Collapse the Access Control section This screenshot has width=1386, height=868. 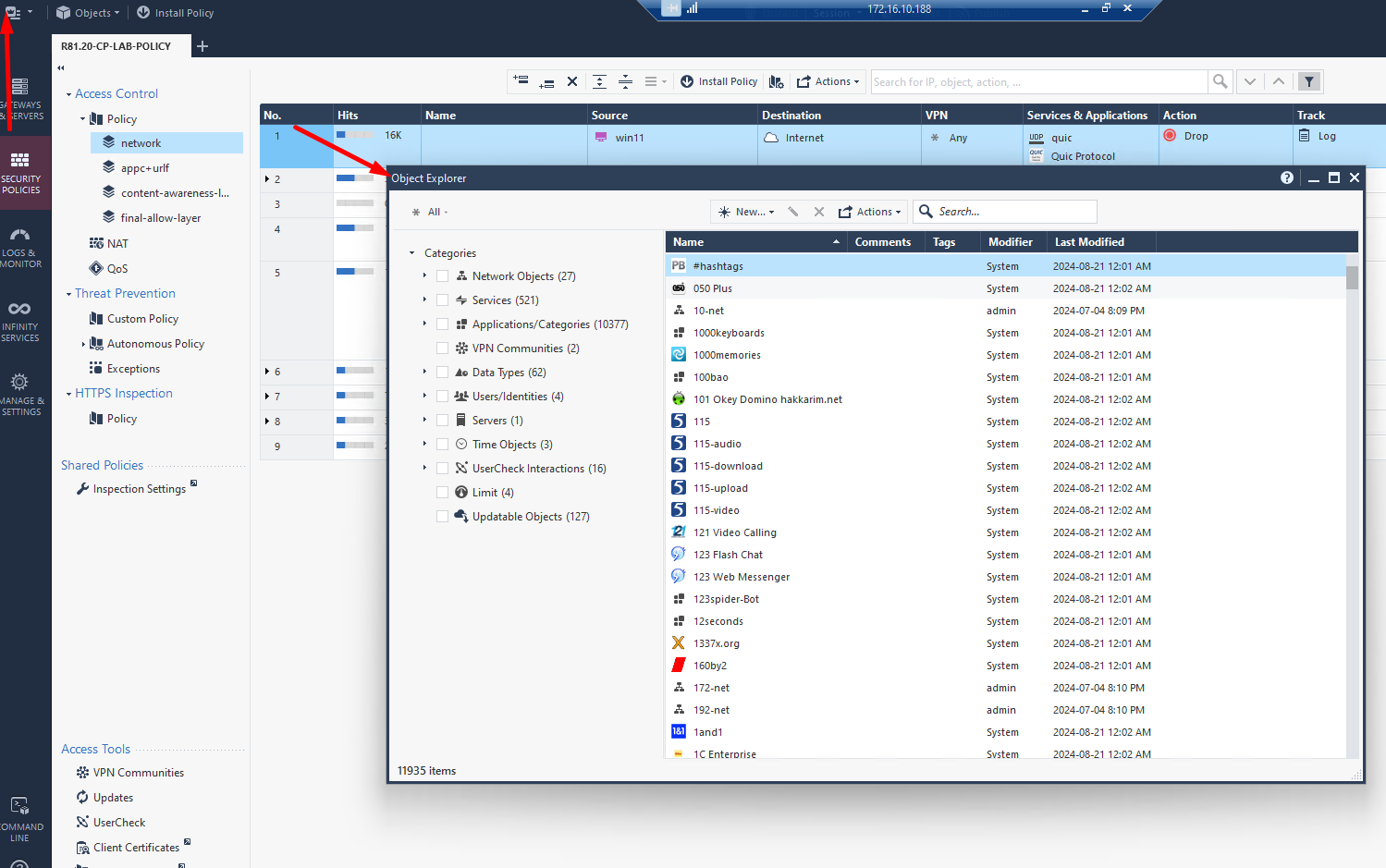pos(68,94)
